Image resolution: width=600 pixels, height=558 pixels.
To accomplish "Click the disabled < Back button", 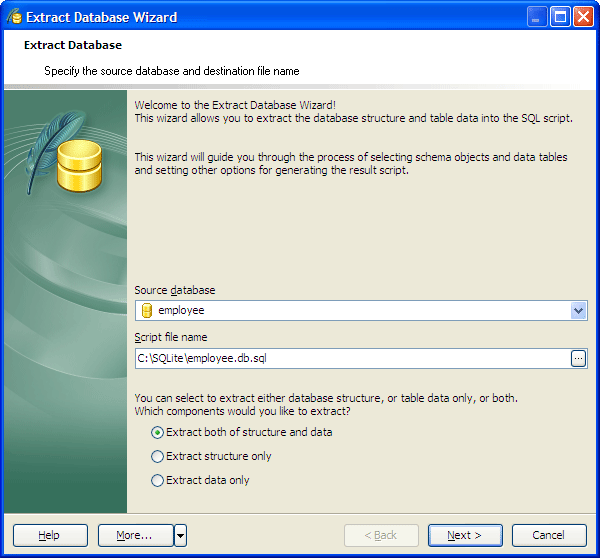I will (x=381, y=535).
